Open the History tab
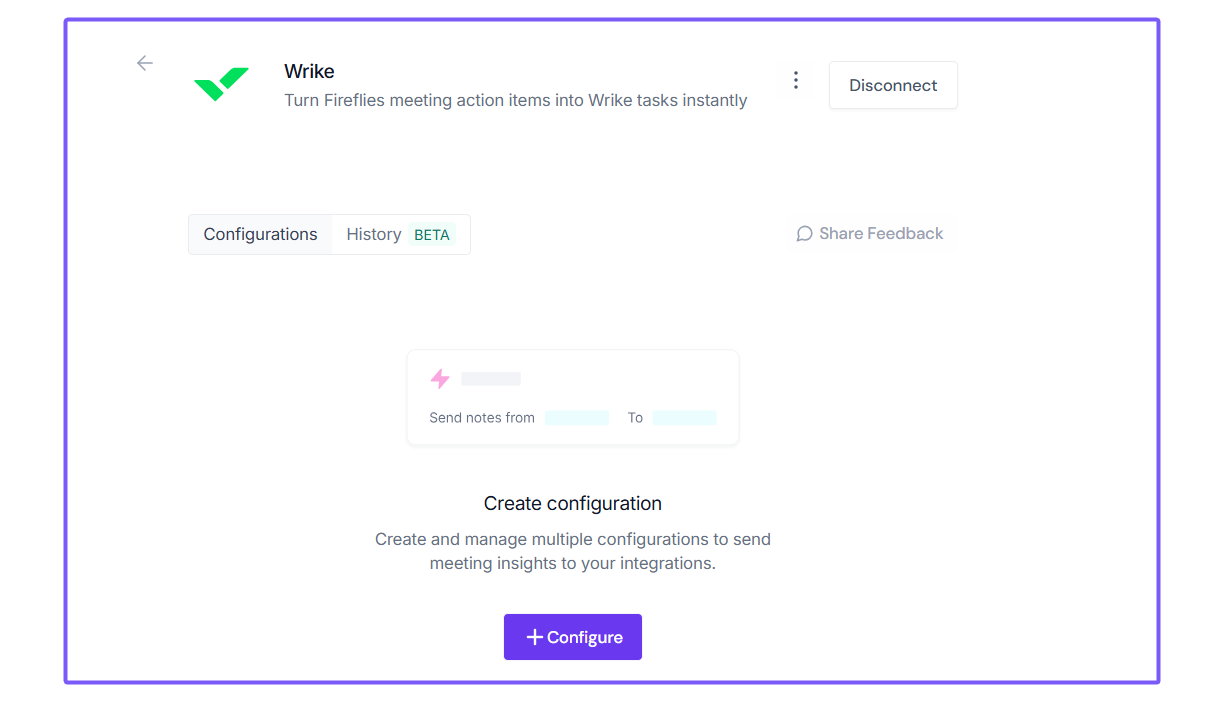The width and height of the screenshot is (1218, 709). coord(373,234)
